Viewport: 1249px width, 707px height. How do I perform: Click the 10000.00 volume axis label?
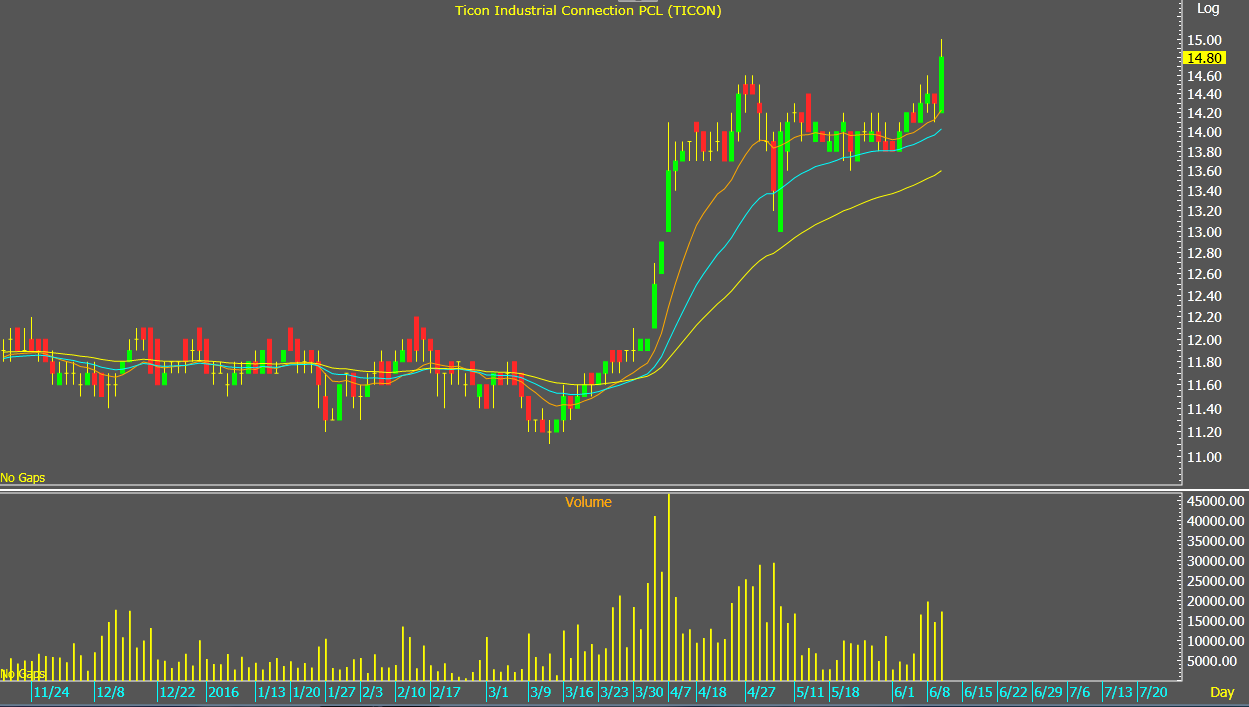point(1213,641)
